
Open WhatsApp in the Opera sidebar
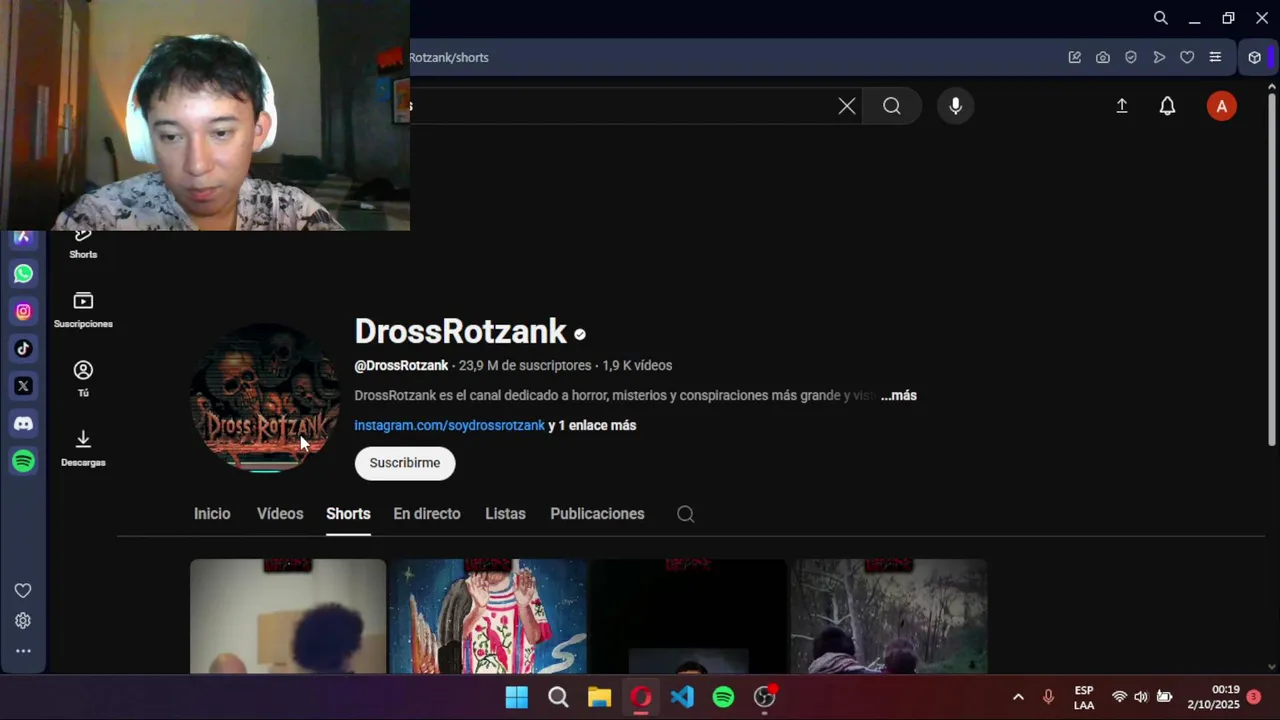click(x=23, y=273)
